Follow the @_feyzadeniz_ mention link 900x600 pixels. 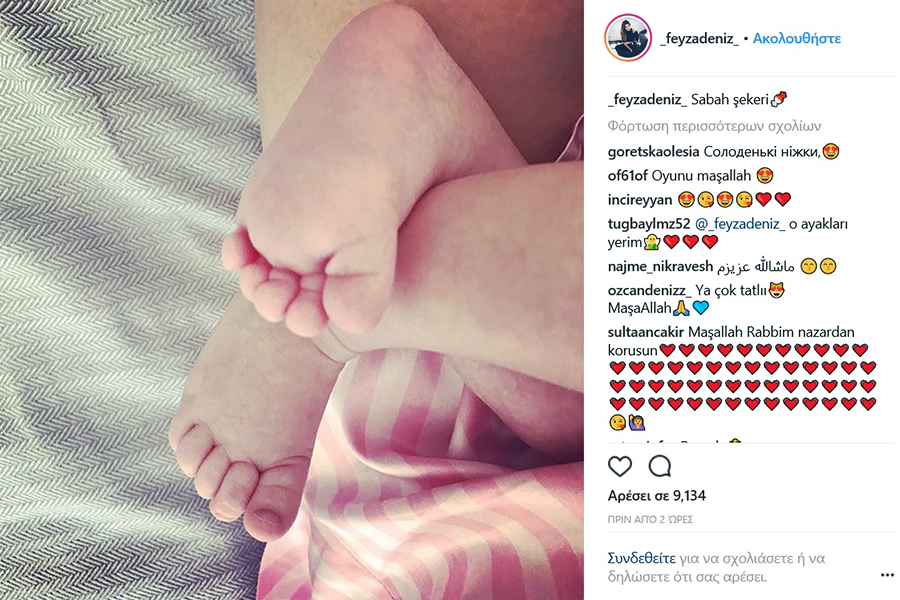click(740, 224)
